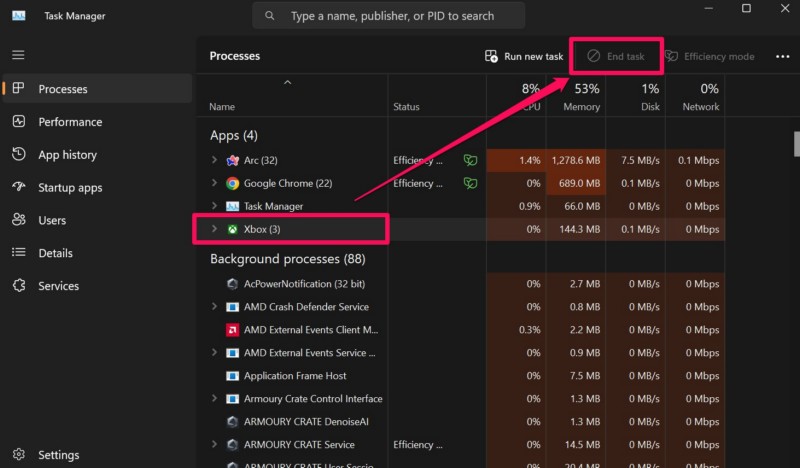Open App history page
800x468 pixels.
97,155
